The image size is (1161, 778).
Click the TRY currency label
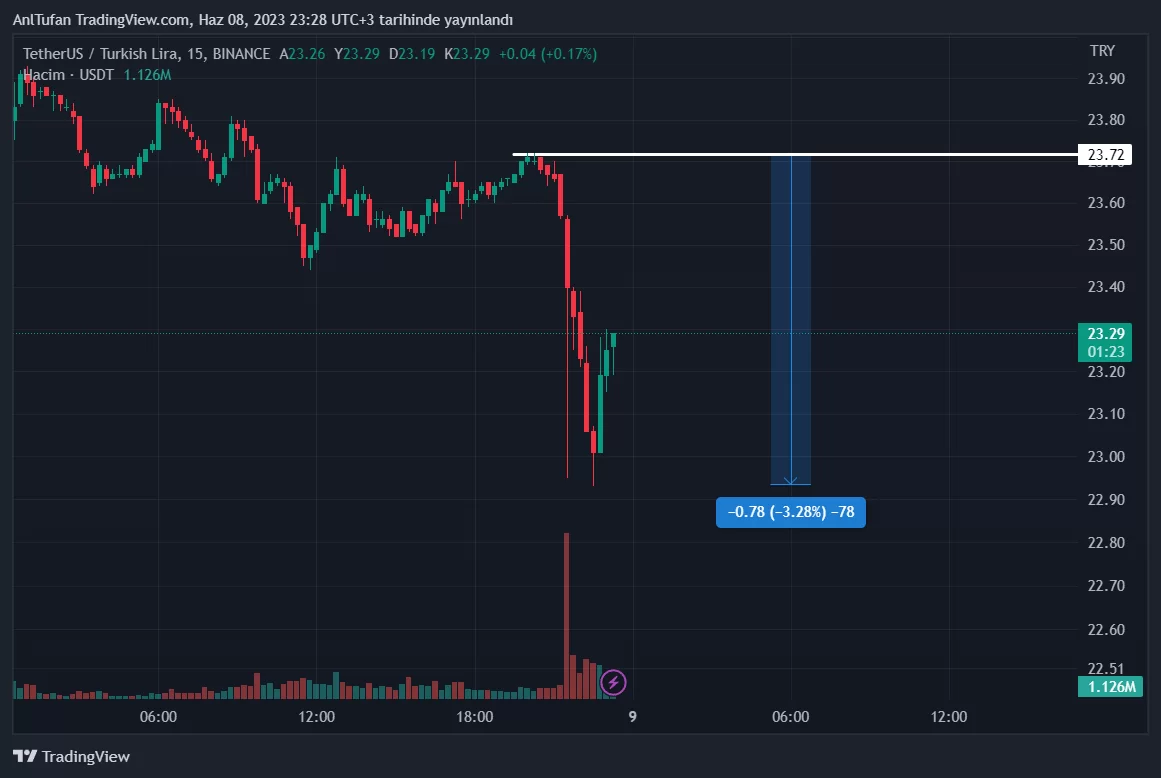tap(1102, 51)
